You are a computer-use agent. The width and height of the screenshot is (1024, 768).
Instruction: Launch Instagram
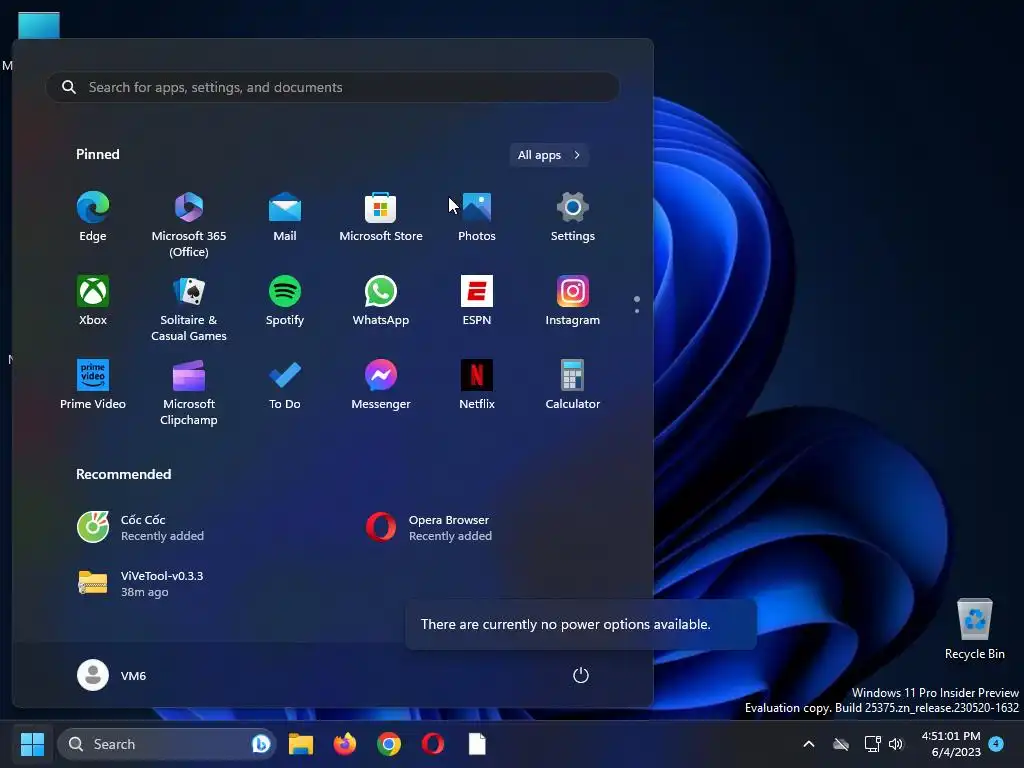573,301
